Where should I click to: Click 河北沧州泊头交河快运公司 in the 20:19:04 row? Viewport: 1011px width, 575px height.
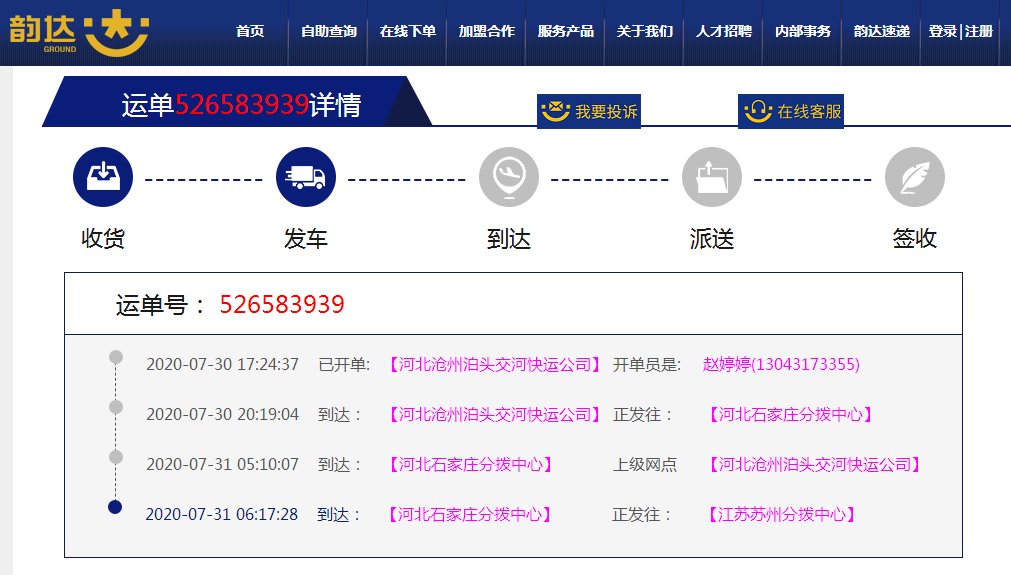(x=495, y=414)
